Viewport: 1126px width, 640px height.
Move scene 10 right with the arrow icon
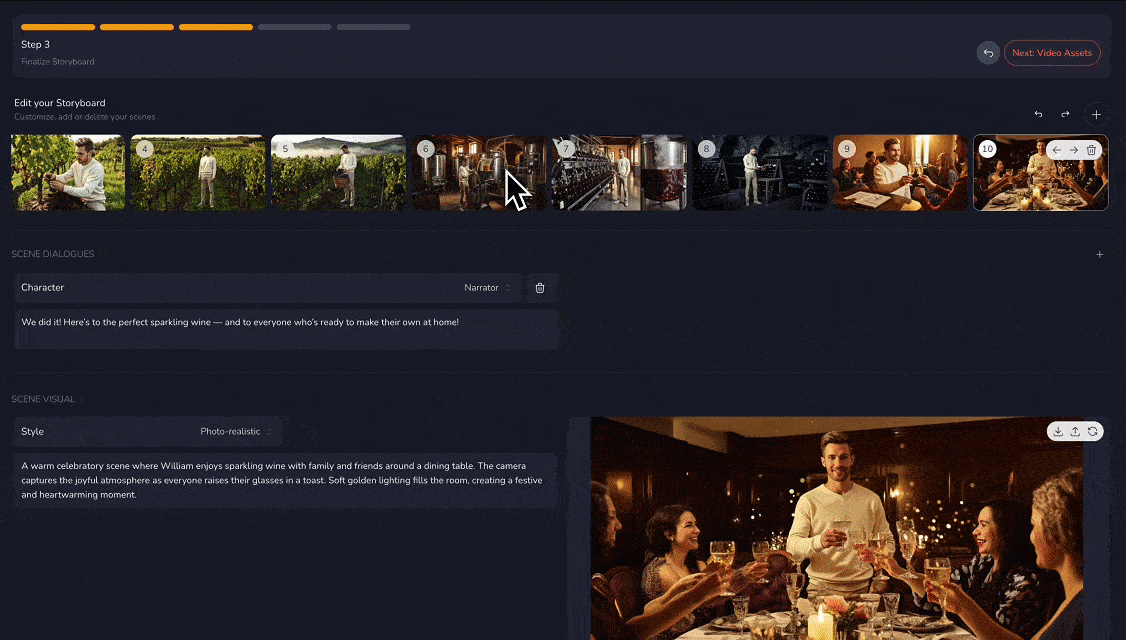[x=1074, y=150]
